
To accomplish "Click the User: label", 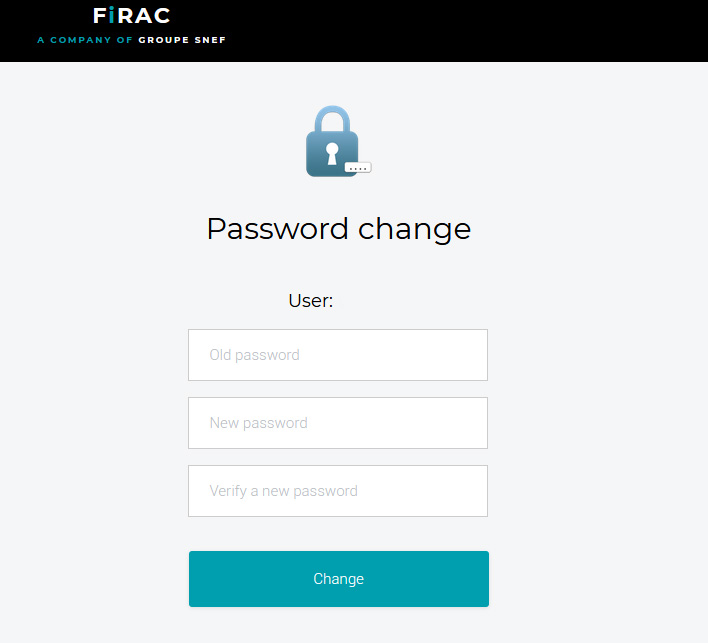I will tap(310, 300).
